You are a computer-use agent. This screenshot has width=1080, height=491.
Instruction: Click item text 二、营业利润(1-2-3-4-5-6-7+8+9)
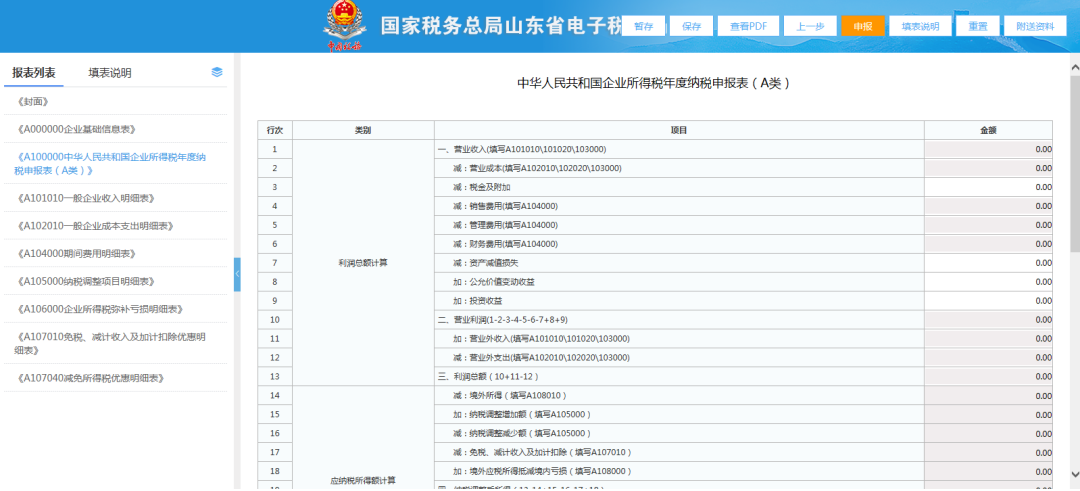click(x=503, y=320)
